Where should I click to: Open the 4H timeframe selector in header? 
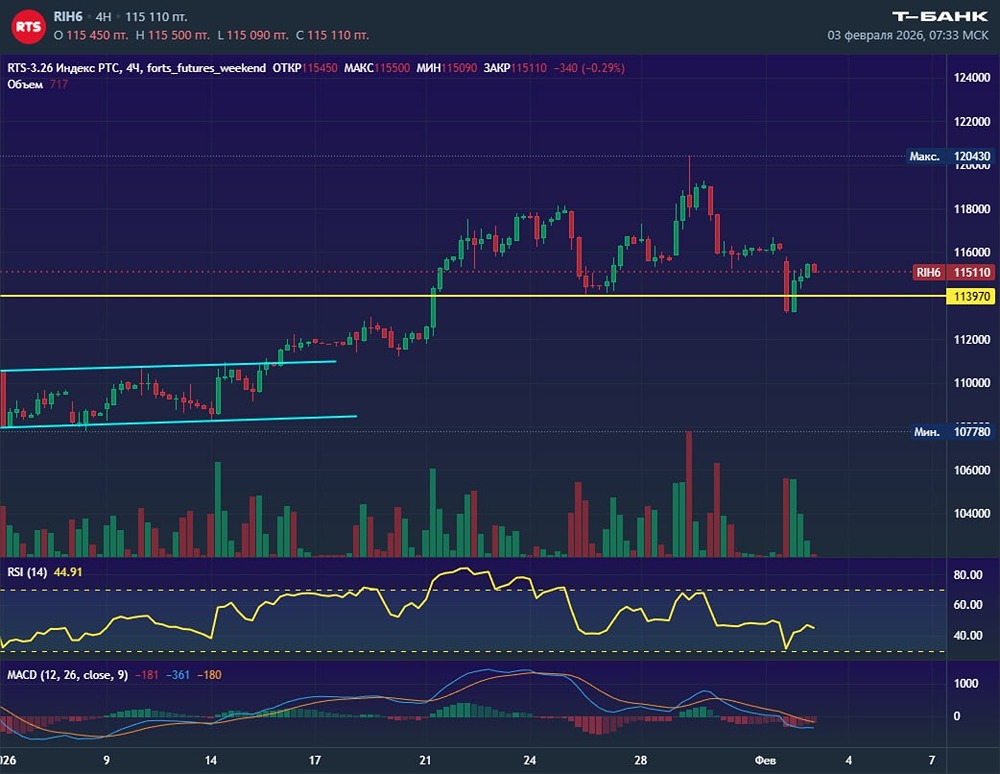pyautogui.click(x=103, y=17)
